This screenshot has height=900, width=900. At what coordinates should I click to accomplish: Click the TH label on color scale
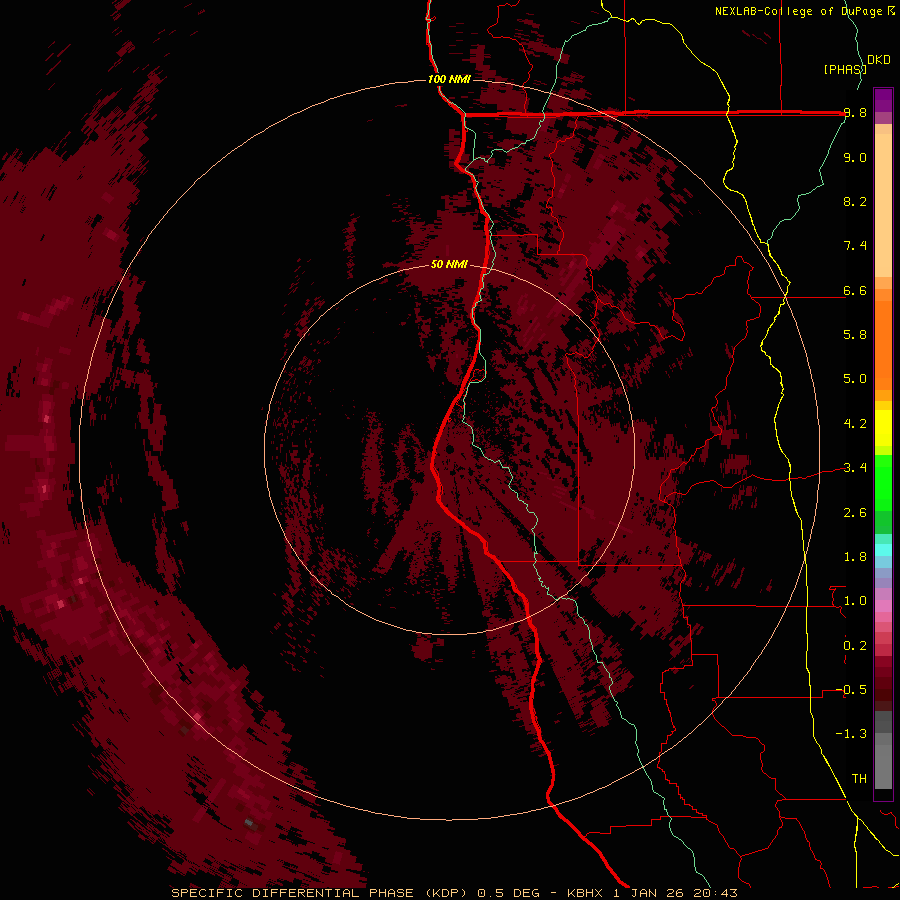859,779
